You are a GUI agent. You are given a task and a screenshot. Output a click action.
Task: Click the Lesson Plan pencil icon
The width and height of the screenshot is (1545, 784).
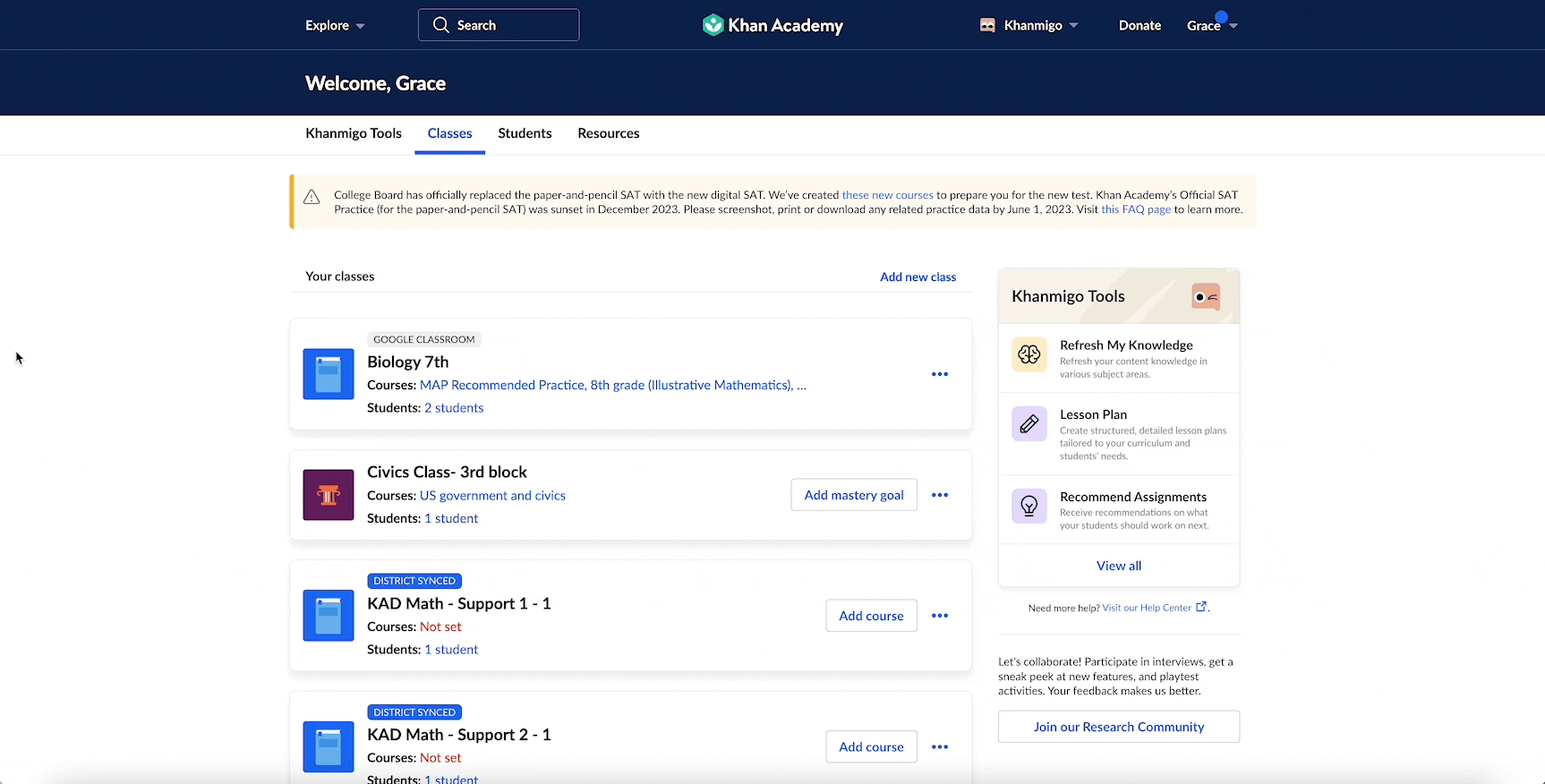[1029, 423]
